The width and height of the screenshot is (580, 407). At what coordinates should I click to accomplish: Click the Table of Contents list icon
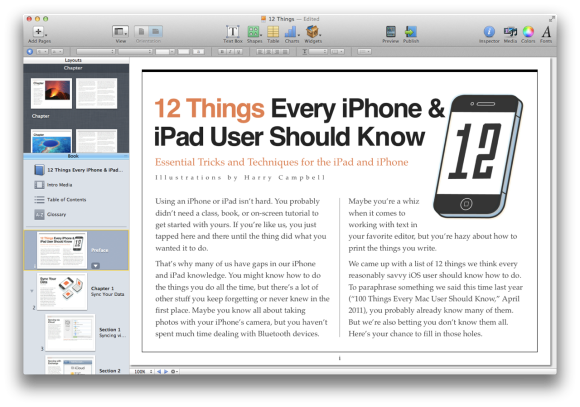coord(39,199)
